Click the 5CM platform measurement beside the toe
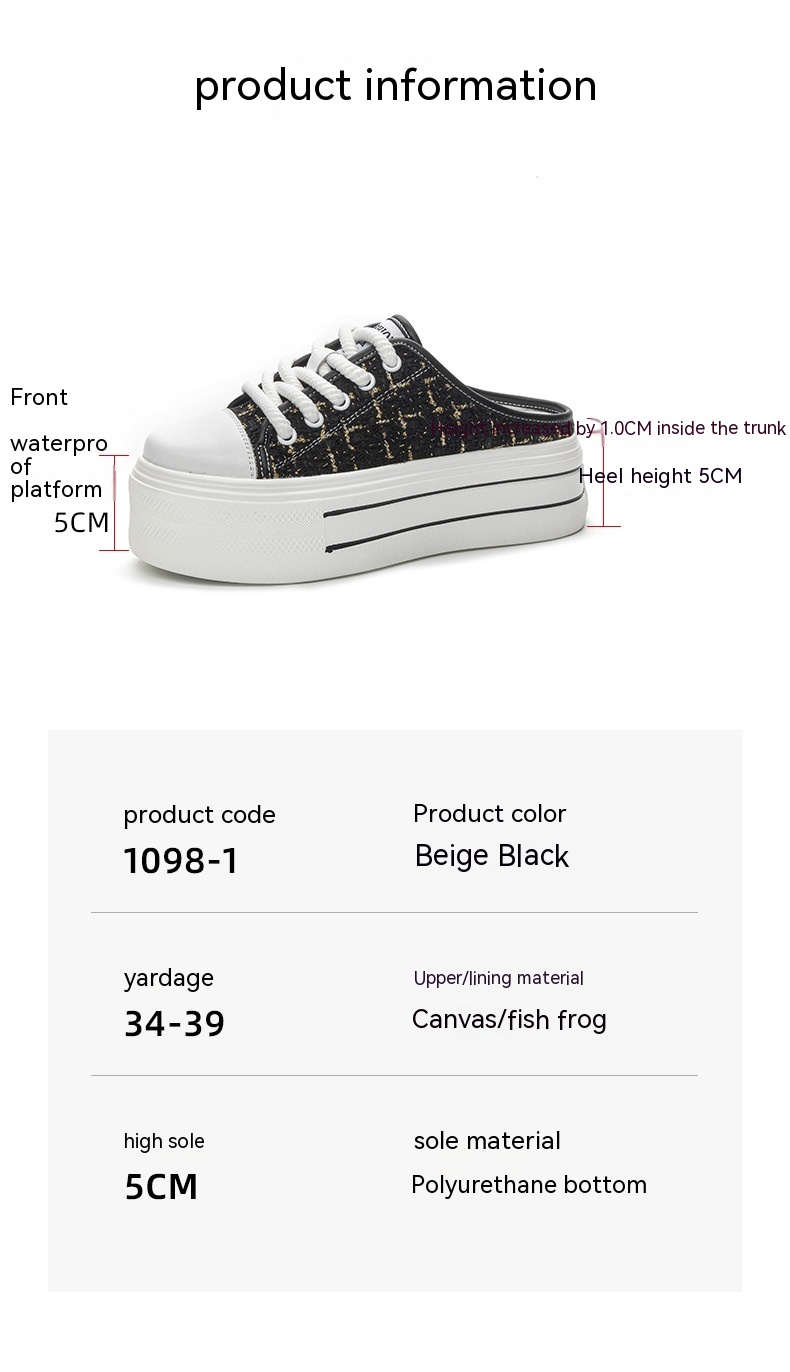This screenshot has height=1372, width=790. click(x=81, y=522)
